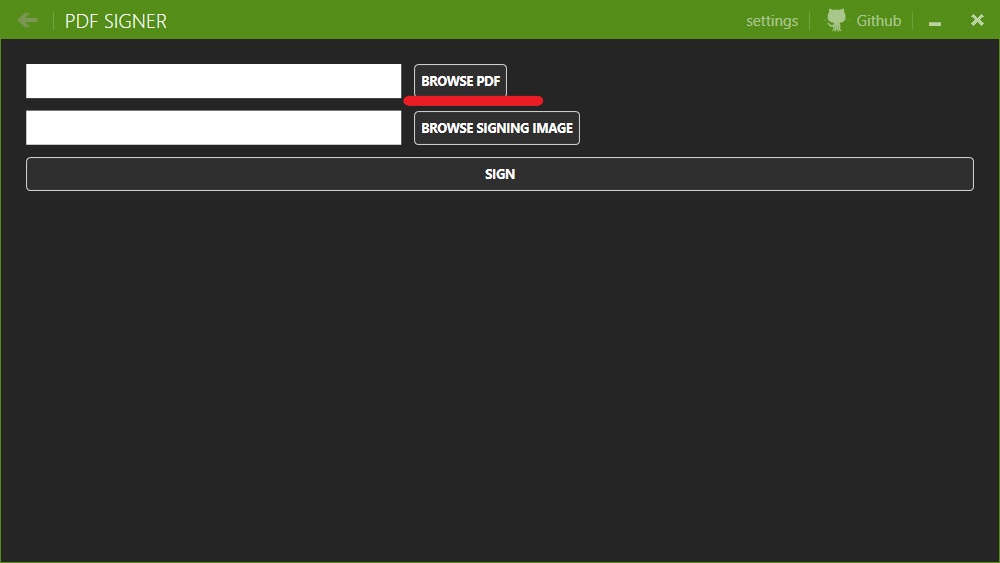Go back using the arrow icon
Screen dimensions: 1000x563
(x=27, y=20)
